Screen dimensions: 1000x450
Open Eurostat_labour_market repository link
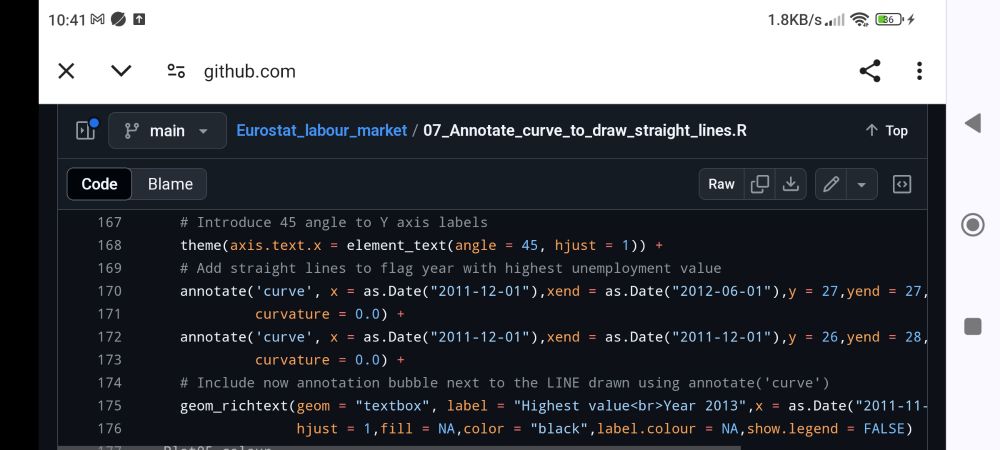click(321, 131)
